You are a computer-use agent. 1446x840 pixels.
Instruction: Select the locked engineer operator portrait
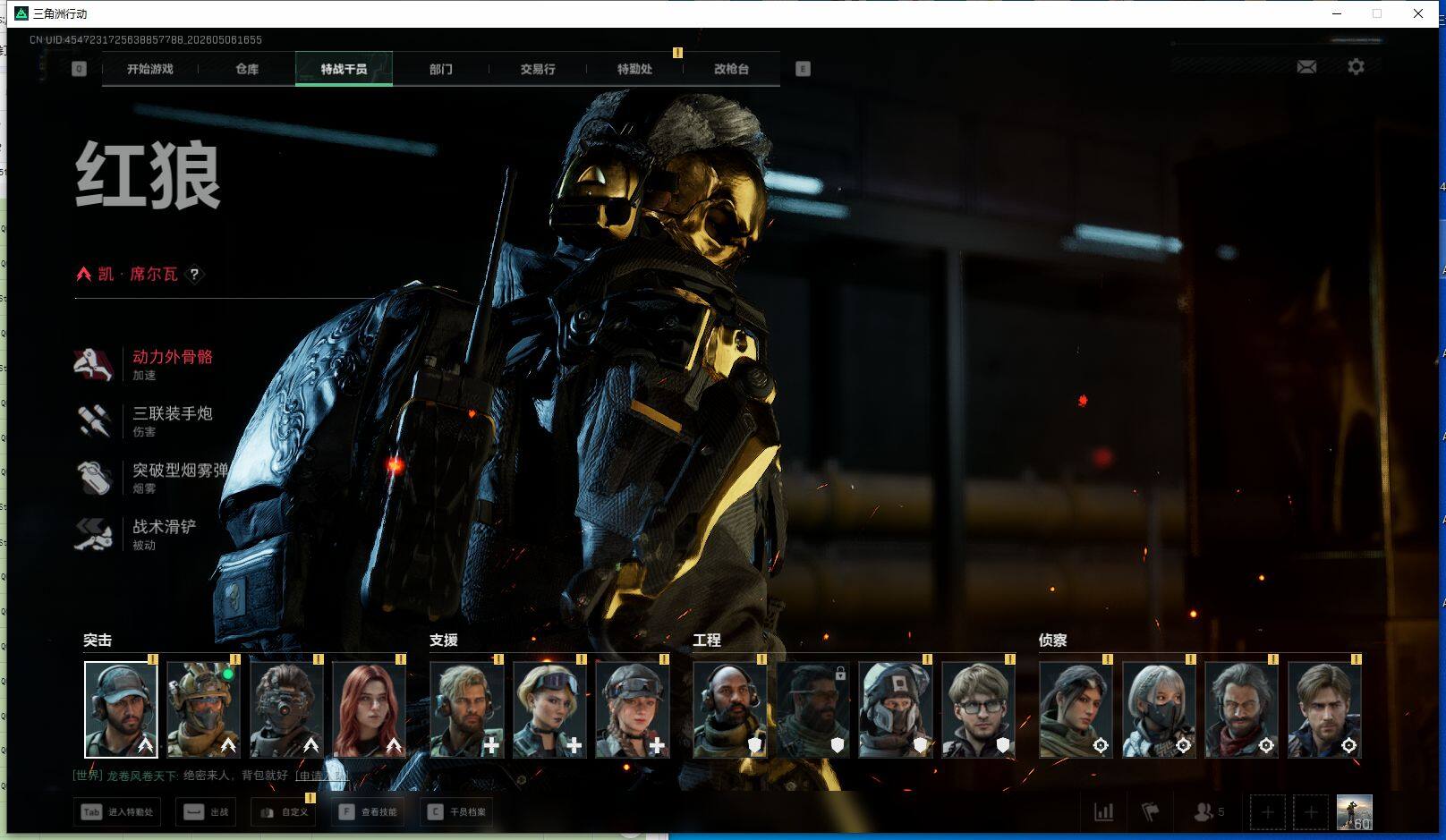click(812, 709)
